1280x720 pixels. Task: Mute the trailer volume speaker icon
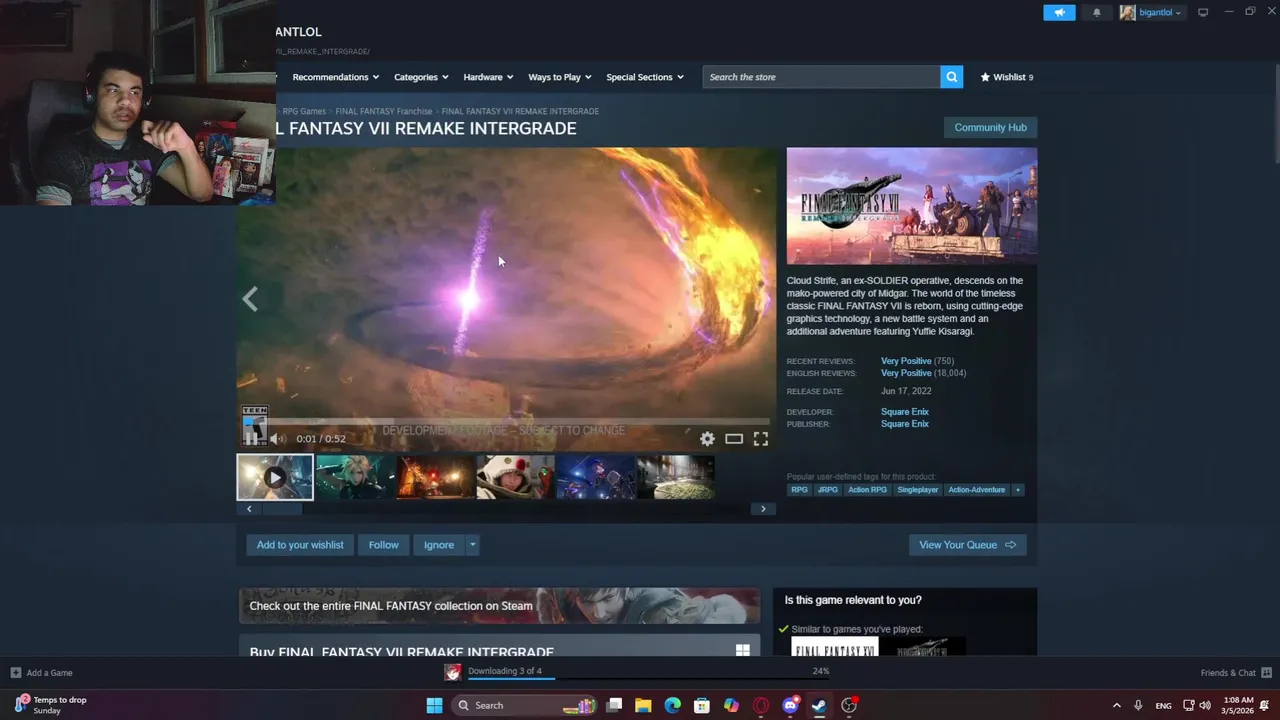point(277,439)
